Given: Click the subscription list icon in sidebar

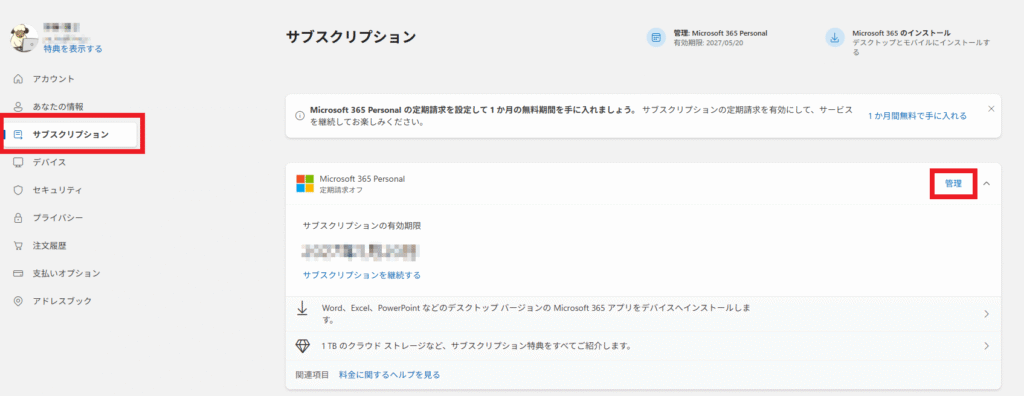Looking at the screenshot, I should pos(18,135).
